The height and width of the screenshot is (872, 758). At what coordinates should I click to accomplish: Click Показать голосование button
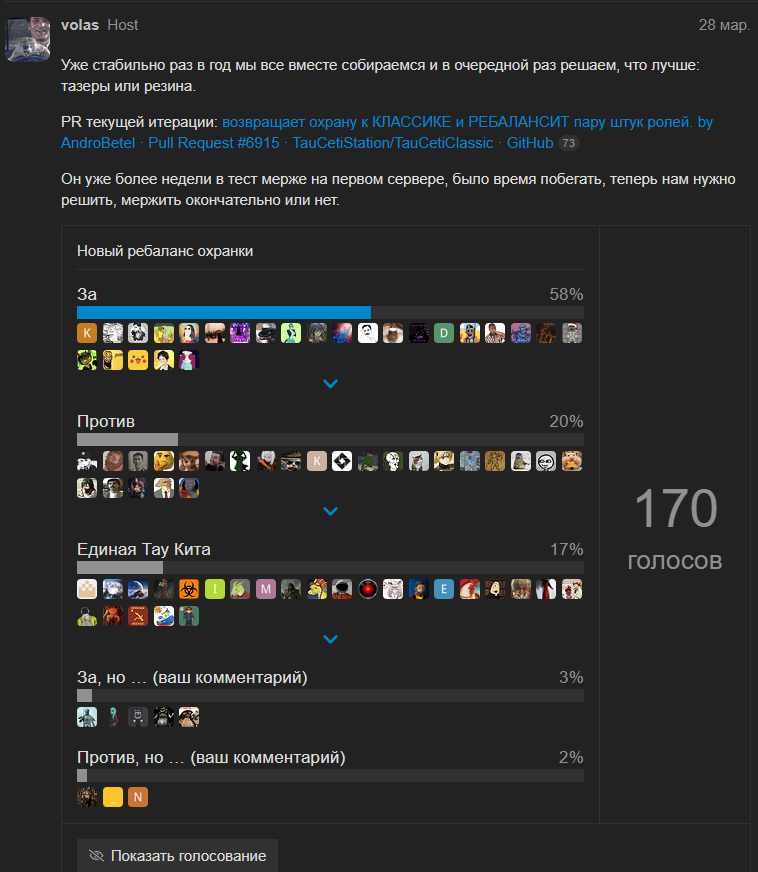(177, 856)
